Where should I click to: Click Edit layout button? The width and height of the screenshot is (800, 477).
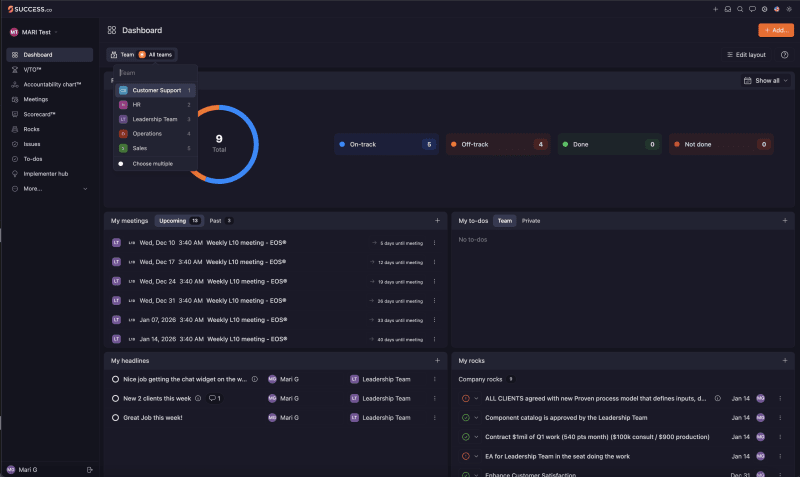[746, 55]
